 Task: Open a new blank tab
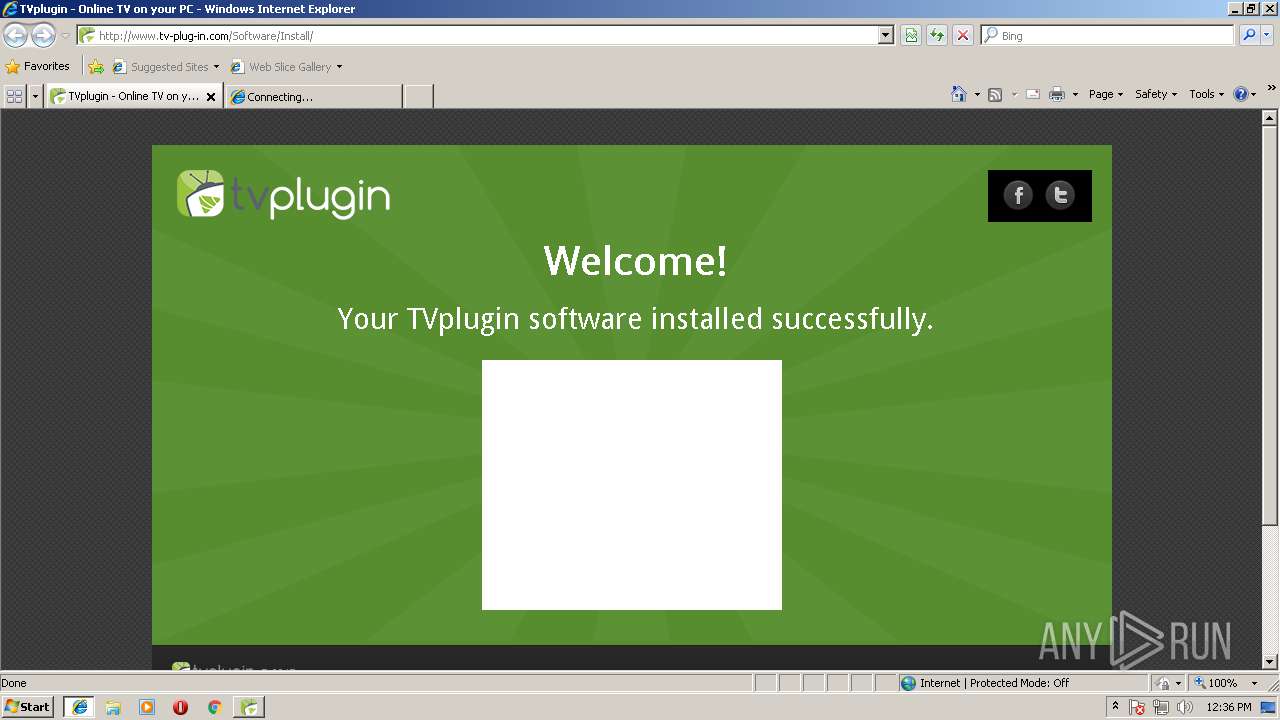coord(418,97)
